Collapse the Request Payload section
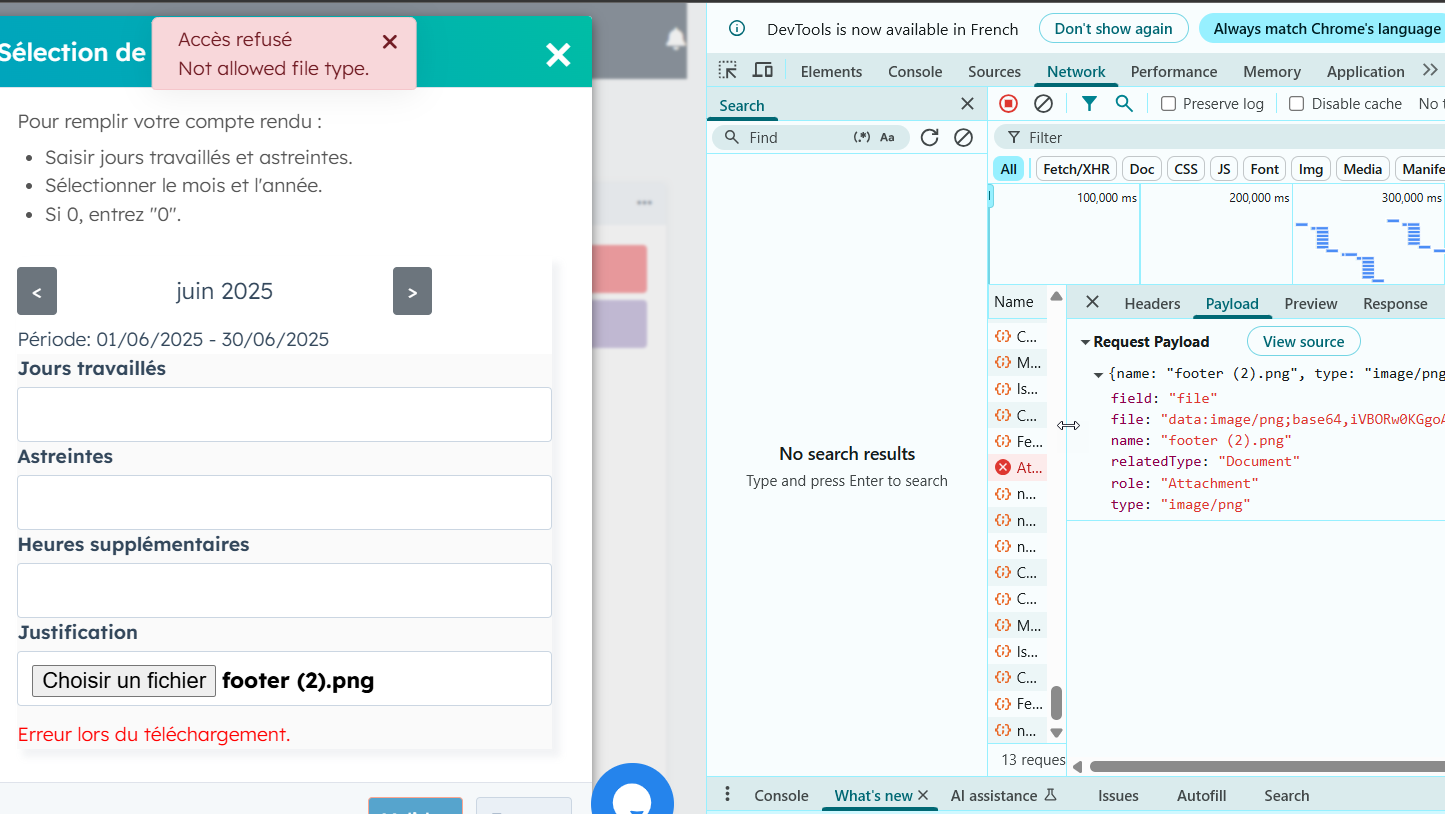This screenshot has width=1445, height=814. 1085,342
